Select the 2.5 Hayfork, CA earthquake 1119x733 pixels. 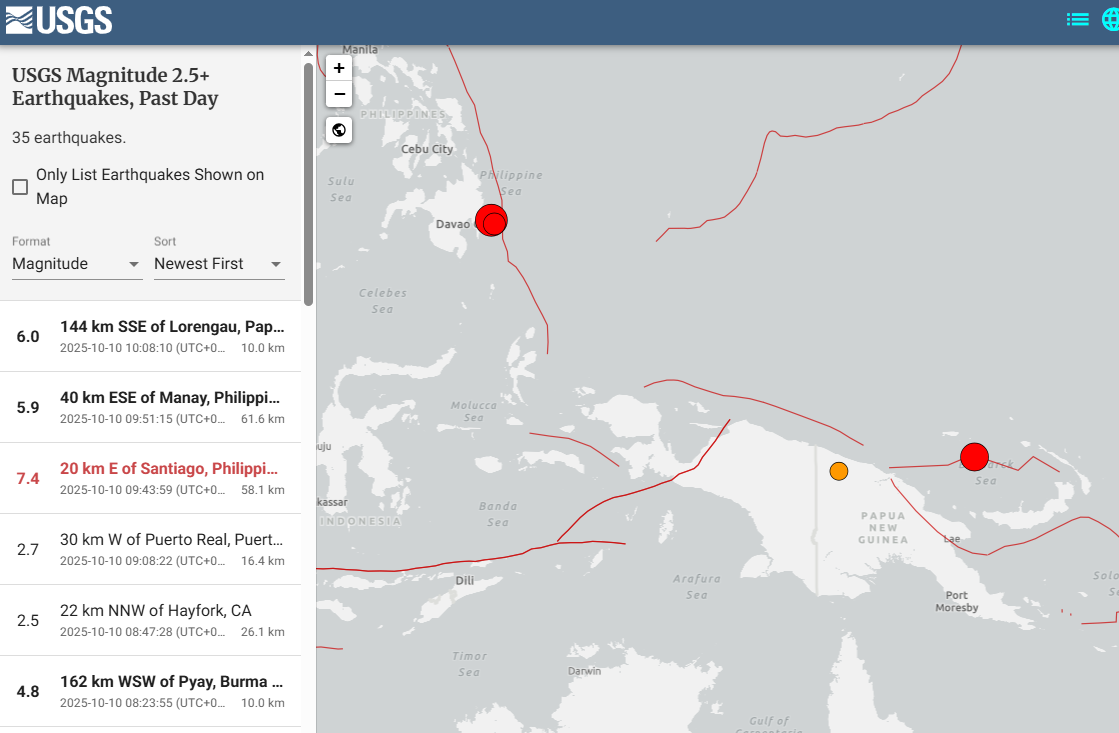[150, 620]
